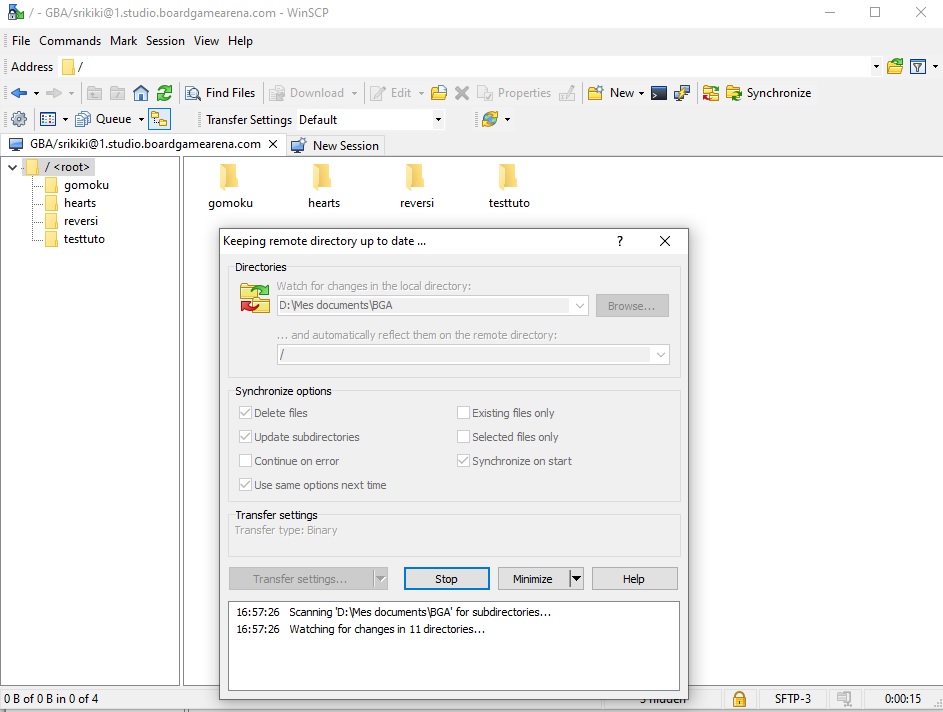Open the Mark menu
Screen dimensions: 943x712
pos(123,41)
